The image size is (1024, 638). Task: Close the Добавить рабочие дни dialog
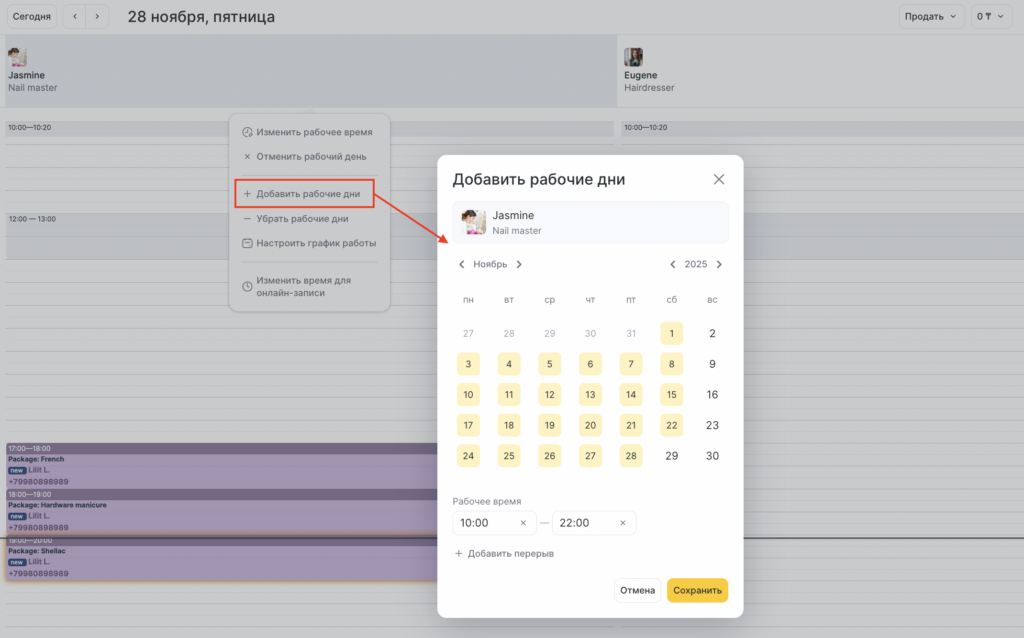[718, 180]
